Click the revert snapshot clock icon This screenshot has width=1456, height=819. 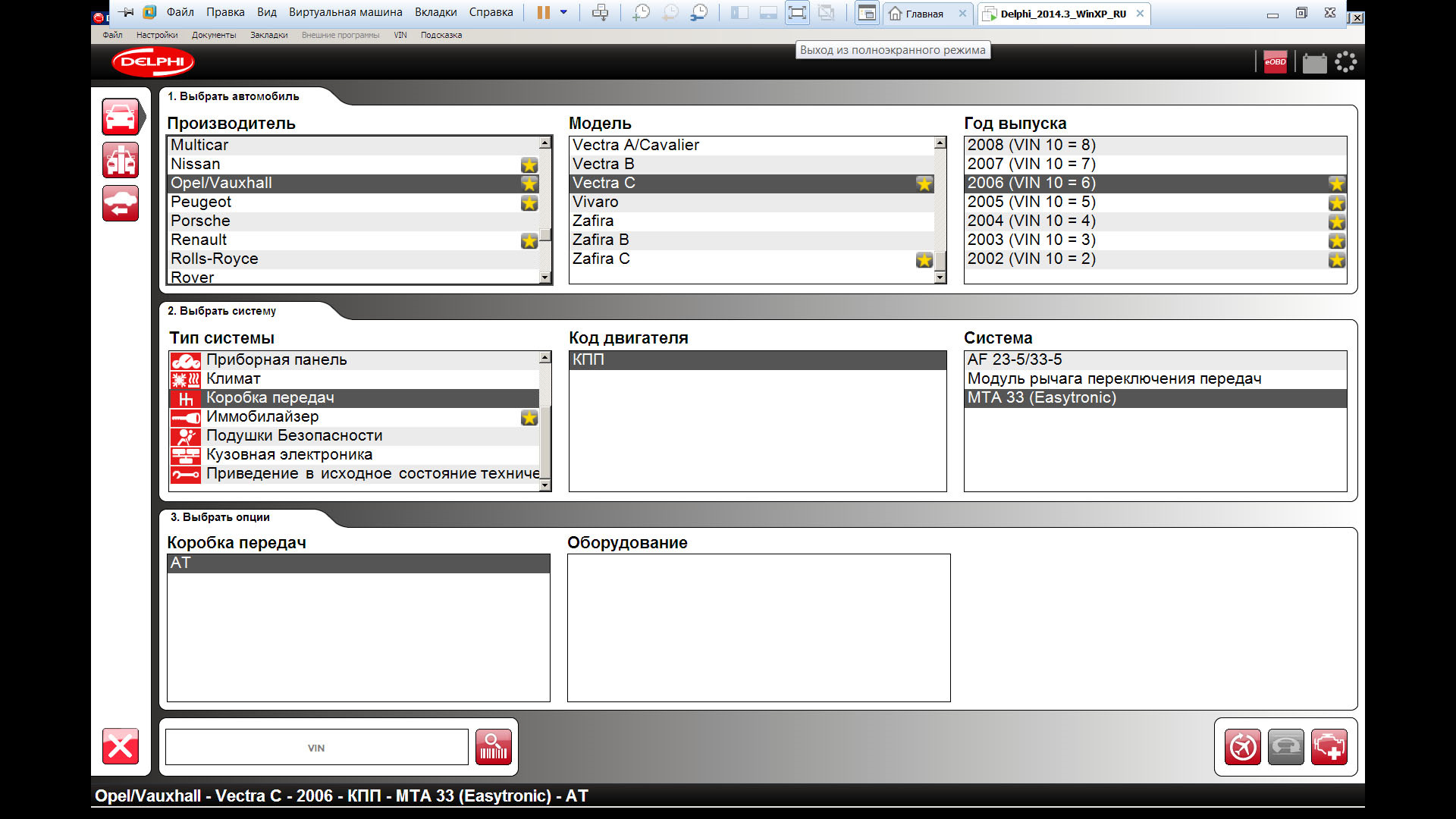[670, 12]
